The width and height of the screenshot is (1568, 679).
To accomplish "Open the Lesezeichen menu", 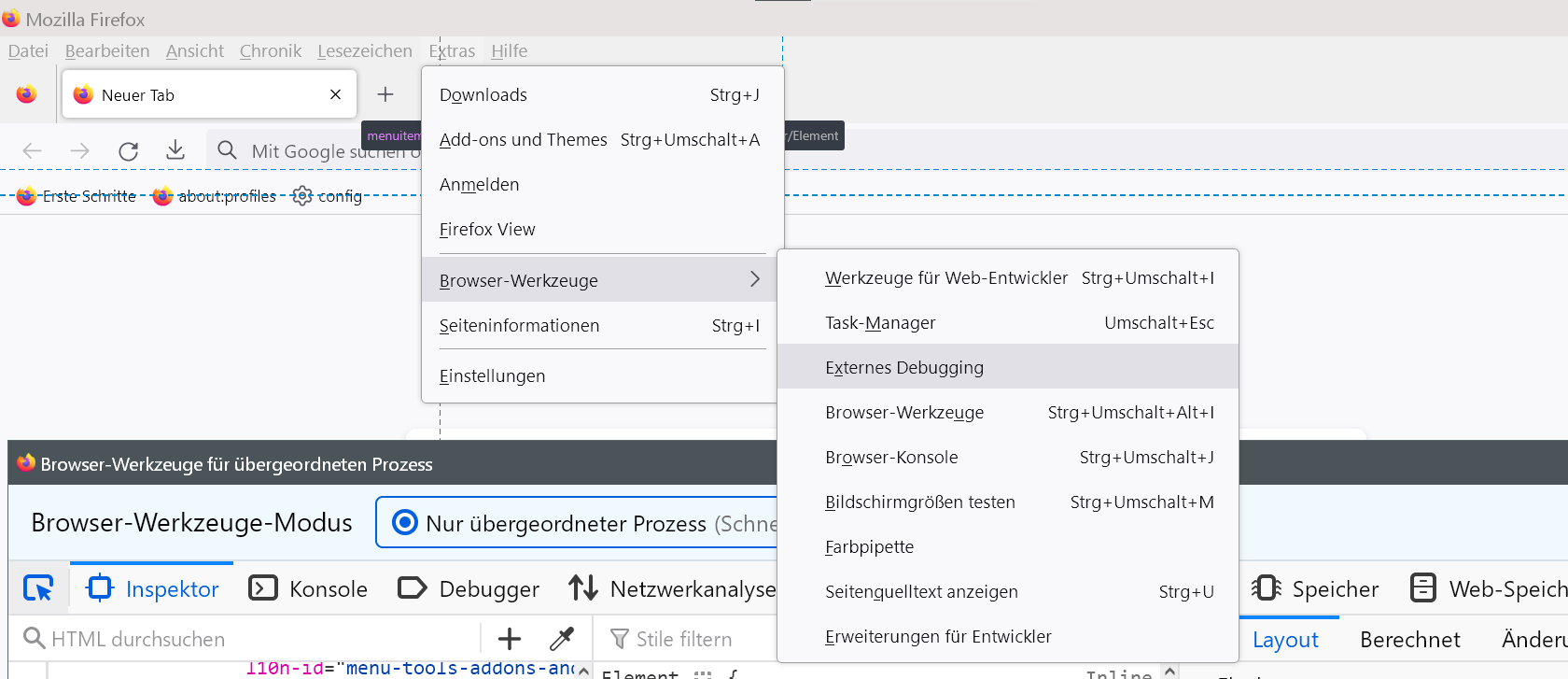I will click(x=364, y=51).
